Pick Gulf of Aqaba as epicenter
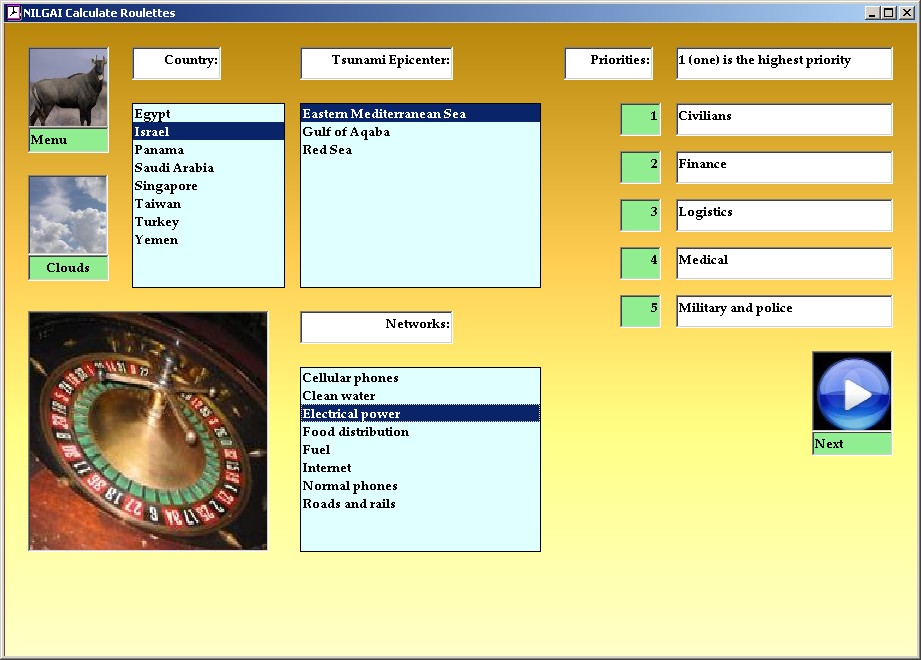This screenshot has width=921, height=660. (346, 132)
